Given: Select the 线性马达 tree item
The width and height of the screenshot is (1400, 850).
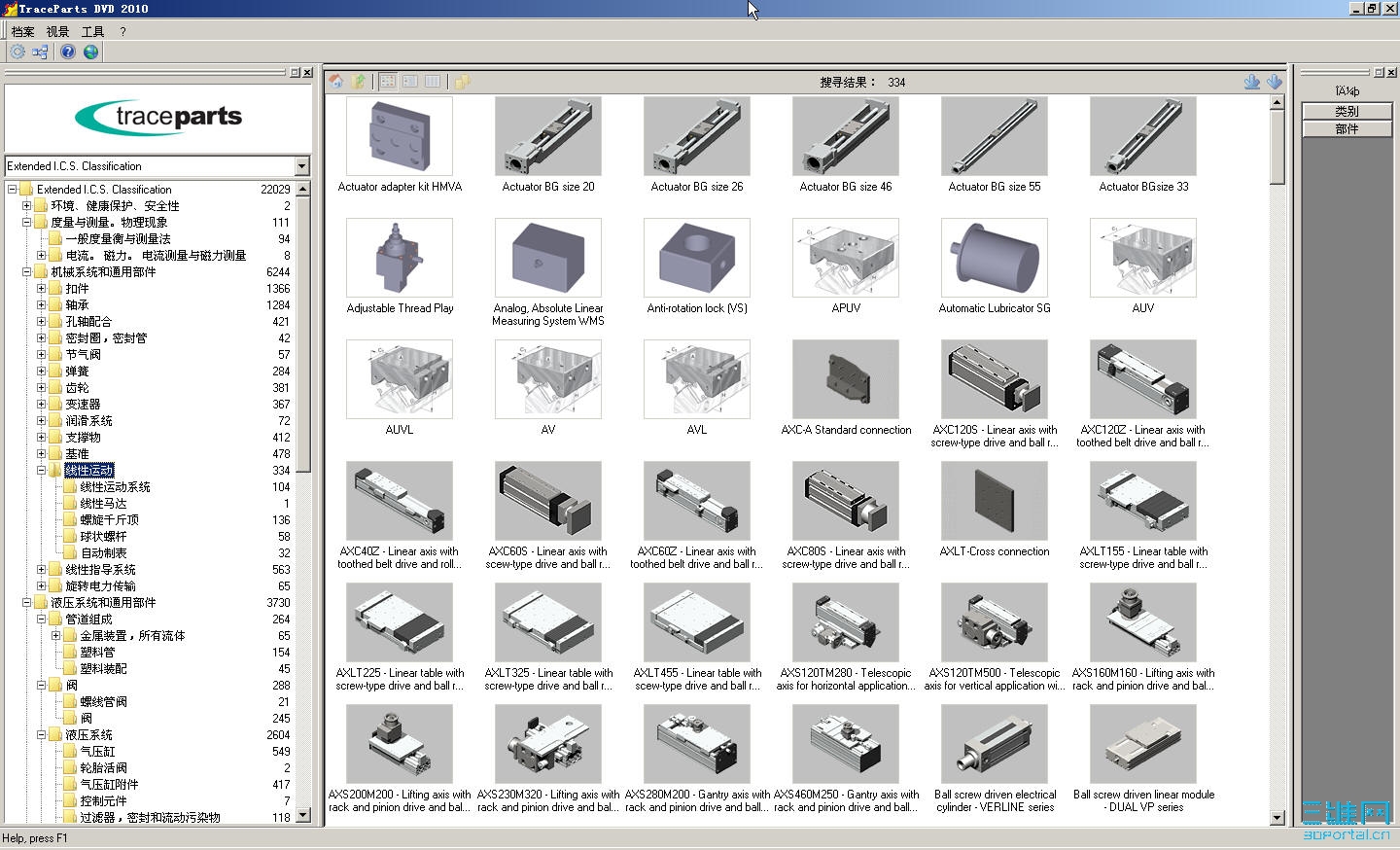Looking at the screenshot, I should 103,504.
